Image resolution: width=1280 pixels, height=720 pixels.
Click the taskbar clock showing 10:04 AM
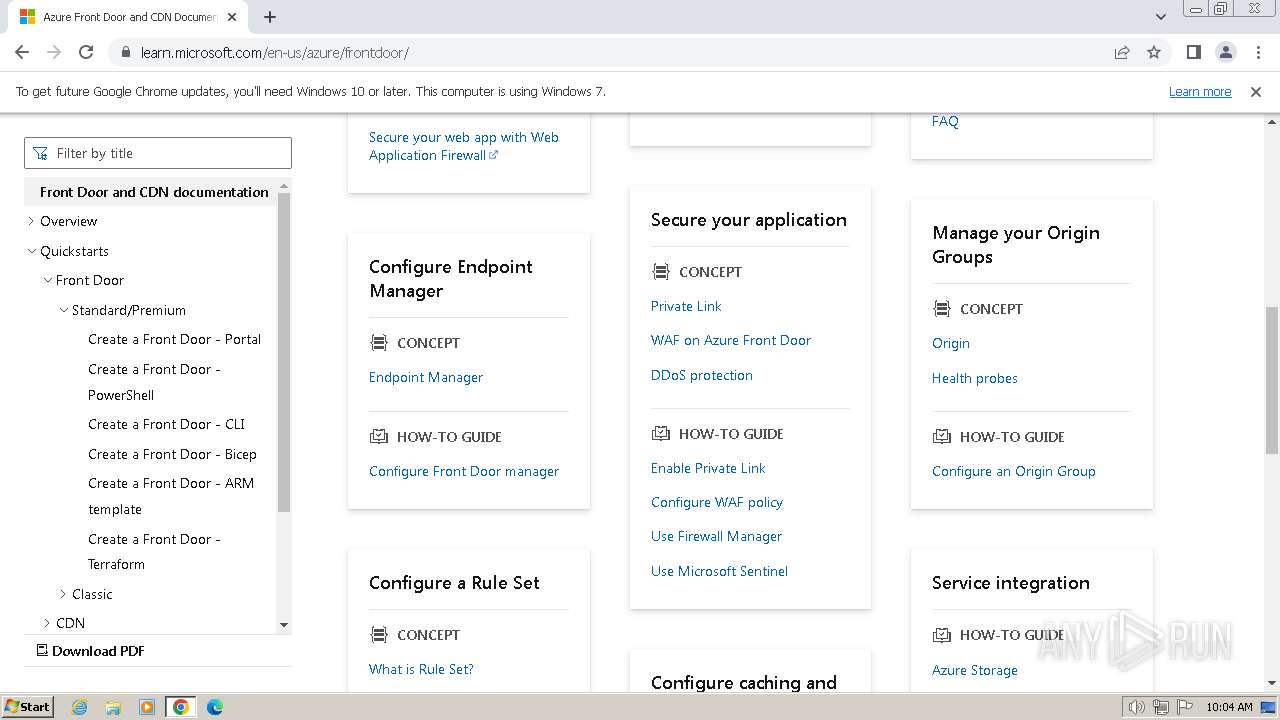click(1229, 707)
